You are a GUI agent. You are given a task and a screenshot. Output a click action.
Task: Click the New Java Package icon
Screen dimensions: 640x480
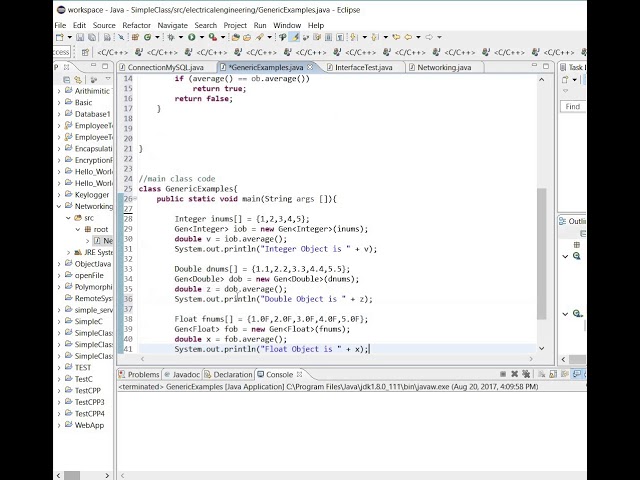click(x=135, y=37)
